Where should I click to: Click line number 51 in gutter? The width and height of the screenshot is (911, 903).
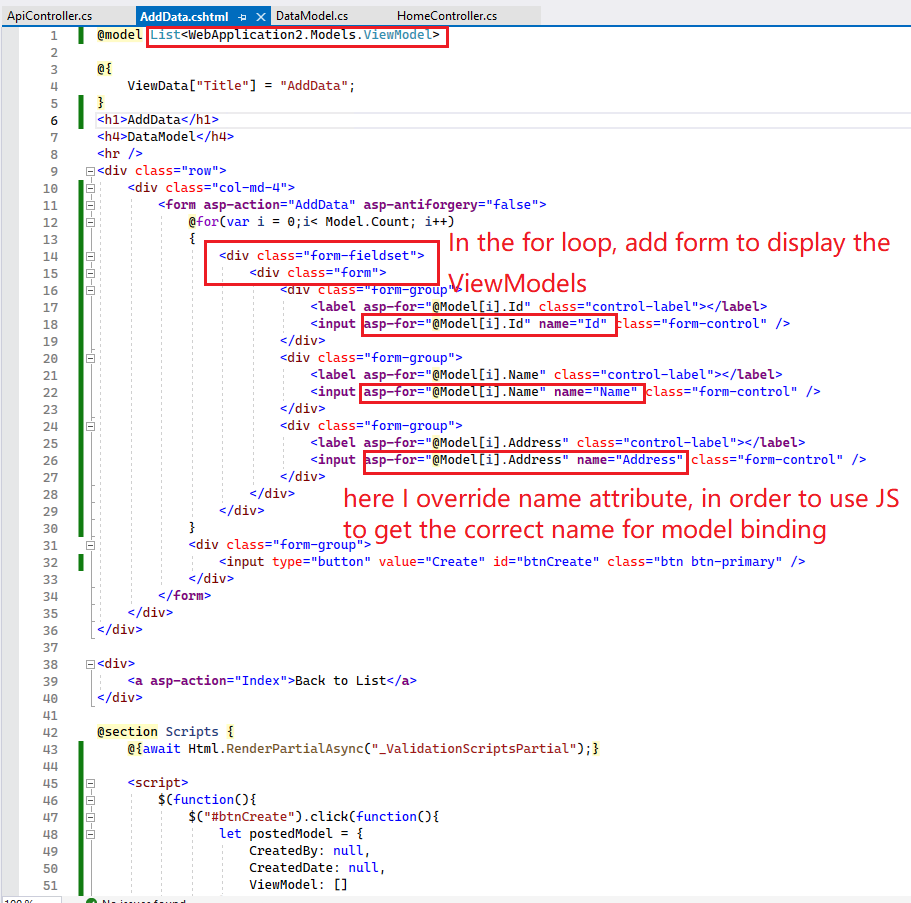point(51,885)
